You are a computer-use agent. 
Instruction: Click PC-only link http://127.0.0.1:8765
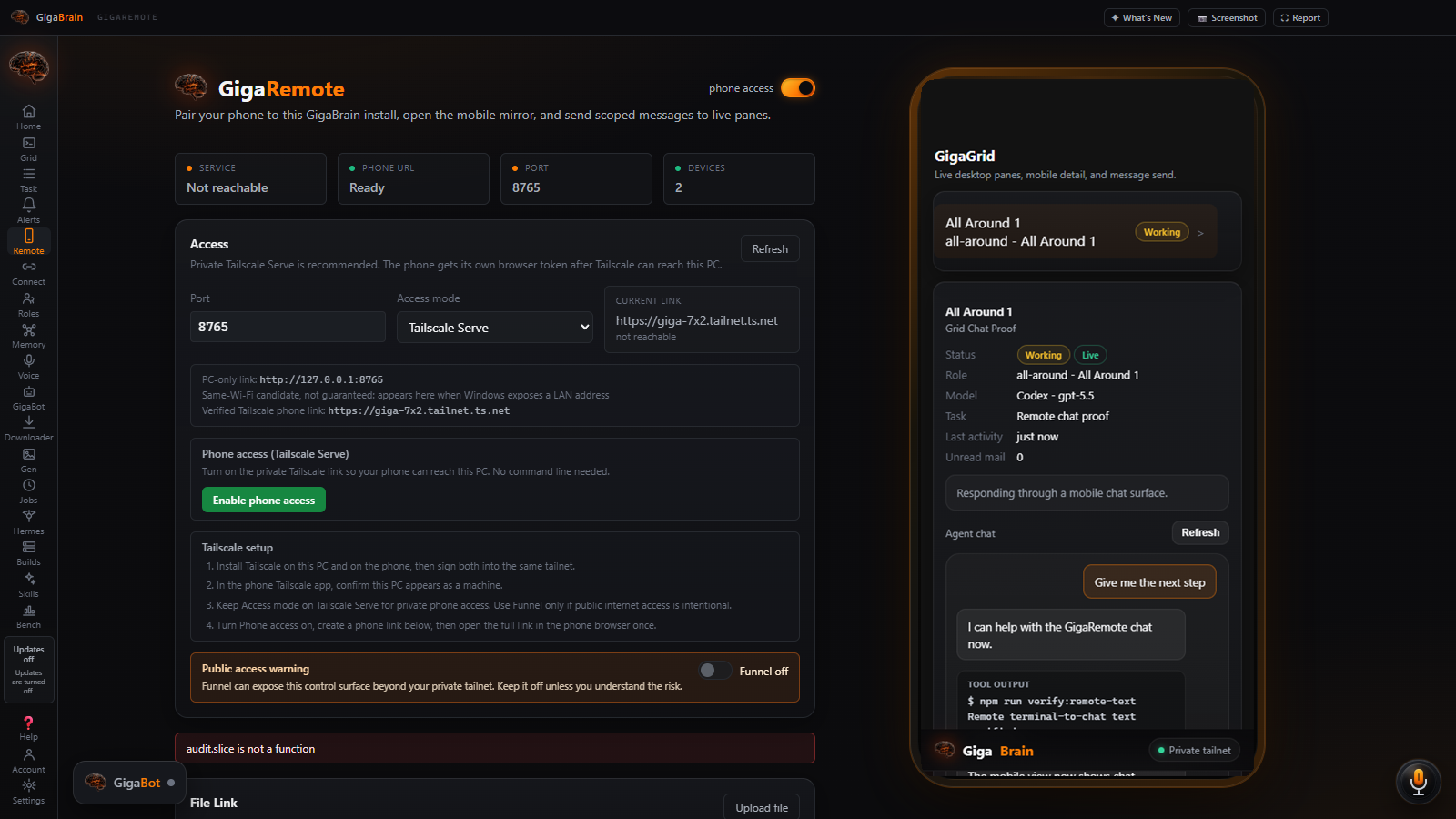click(321, 379)
